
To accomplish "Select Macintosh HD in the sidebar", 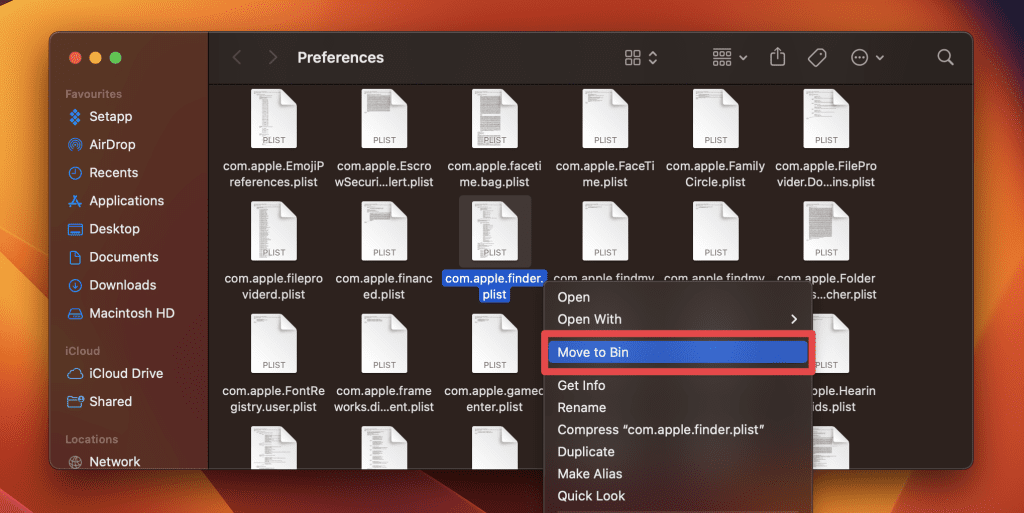I will (x=121, y=313).
